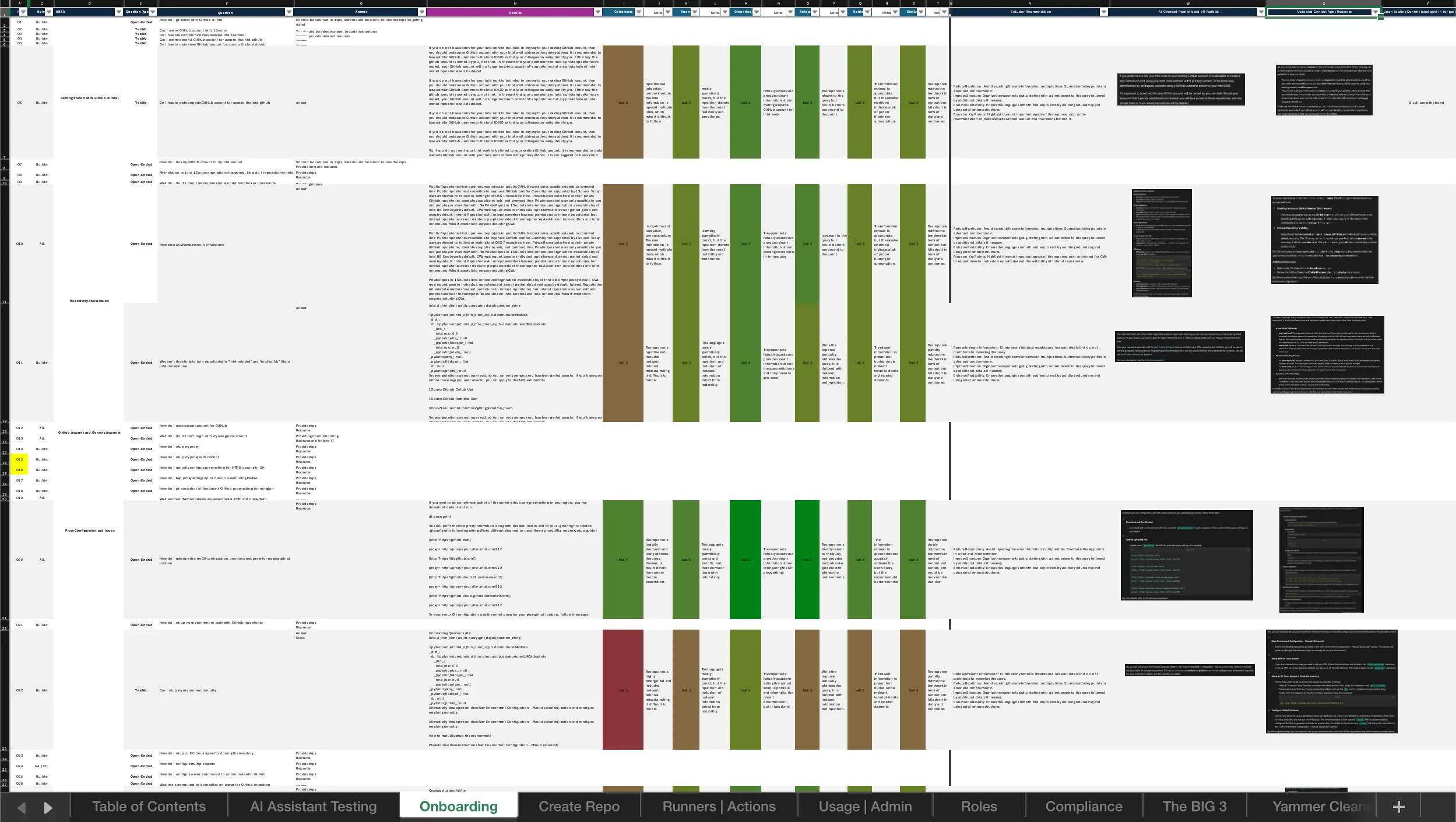Click the 'Table of Contents' tab

[x=149, y=806]
